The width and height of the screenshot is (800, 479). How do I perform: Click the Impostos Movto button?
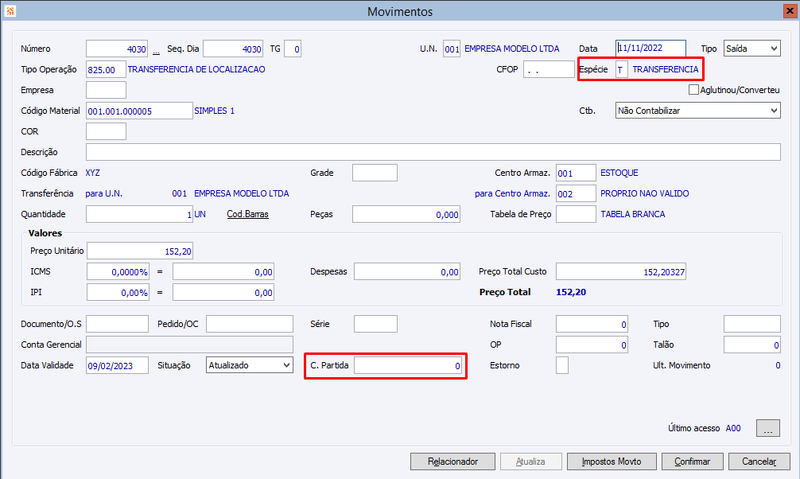click(x=612, y=461)
